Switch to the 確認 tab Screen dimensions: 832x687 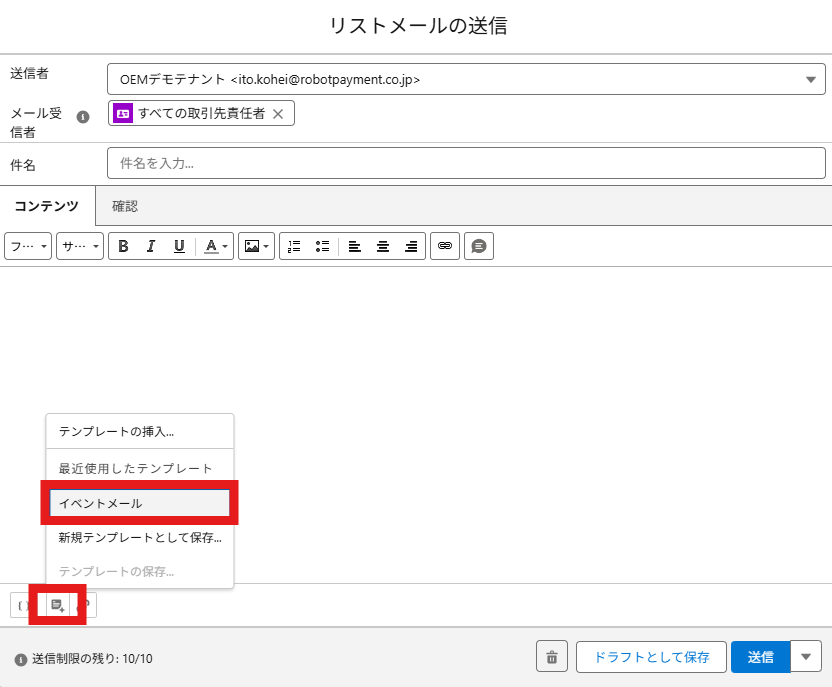125,206
